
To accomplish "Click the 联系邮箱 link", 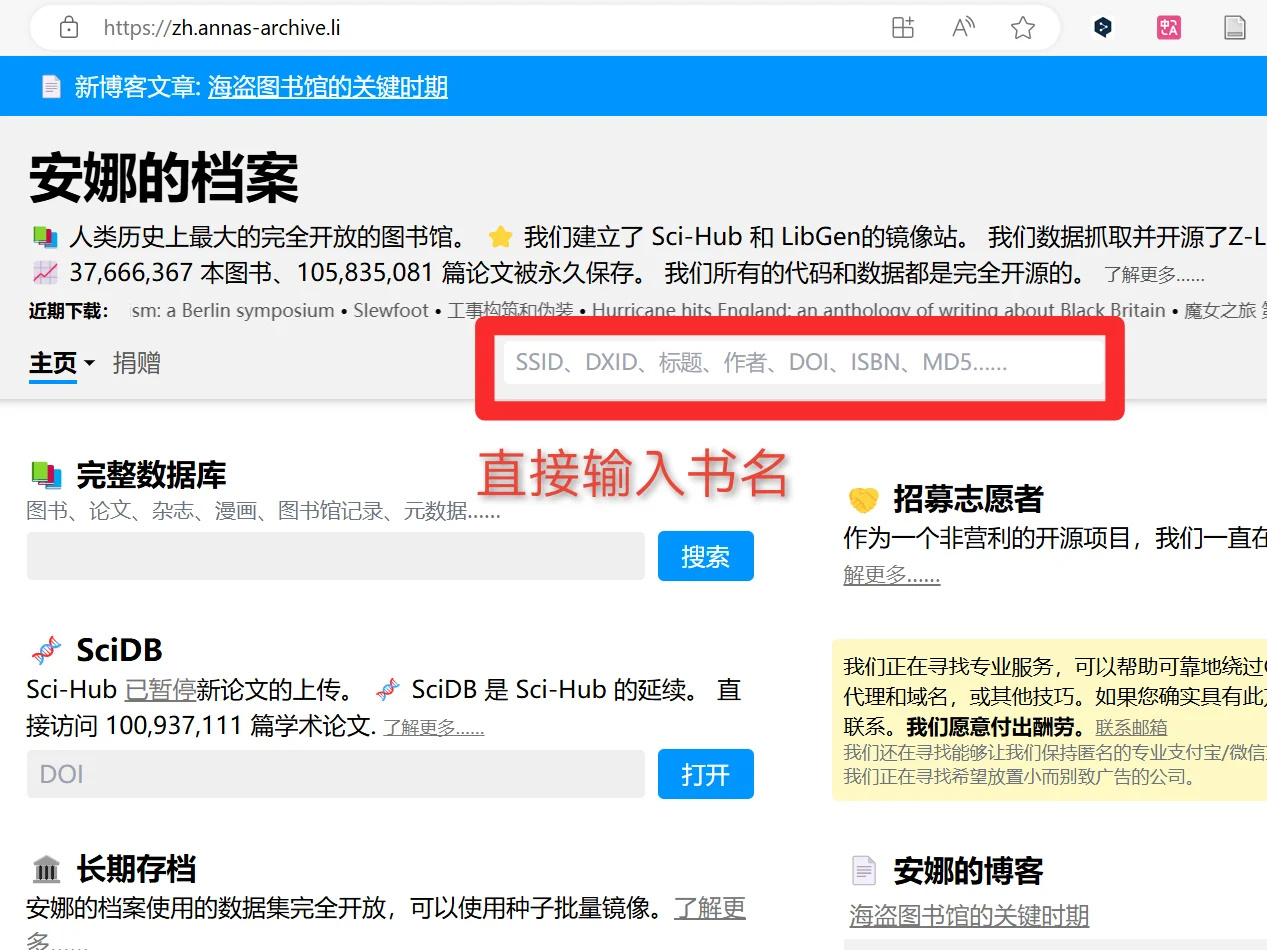I will point(1131,727).
